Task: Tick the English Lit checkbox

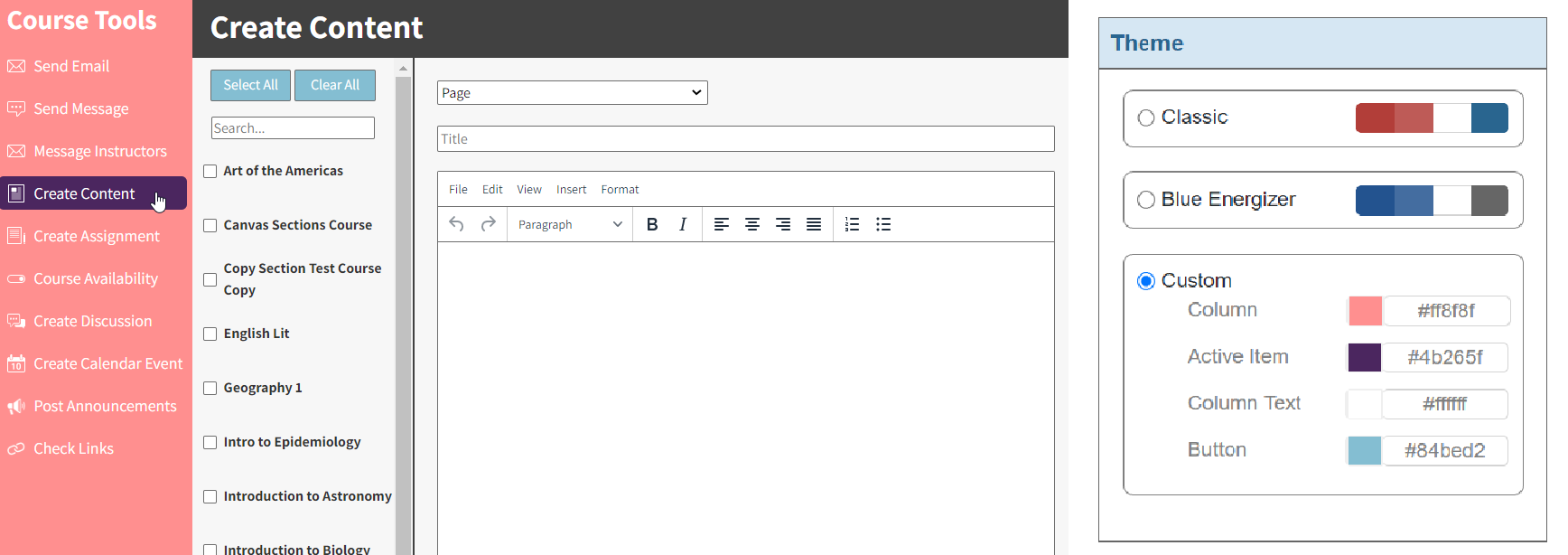Action: 210,334
